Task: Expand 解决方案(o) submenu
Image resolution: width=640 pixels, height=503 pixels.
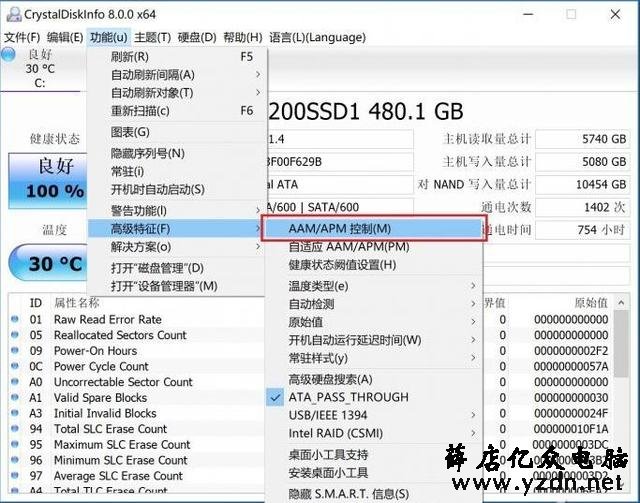Action: pos(177,247)
